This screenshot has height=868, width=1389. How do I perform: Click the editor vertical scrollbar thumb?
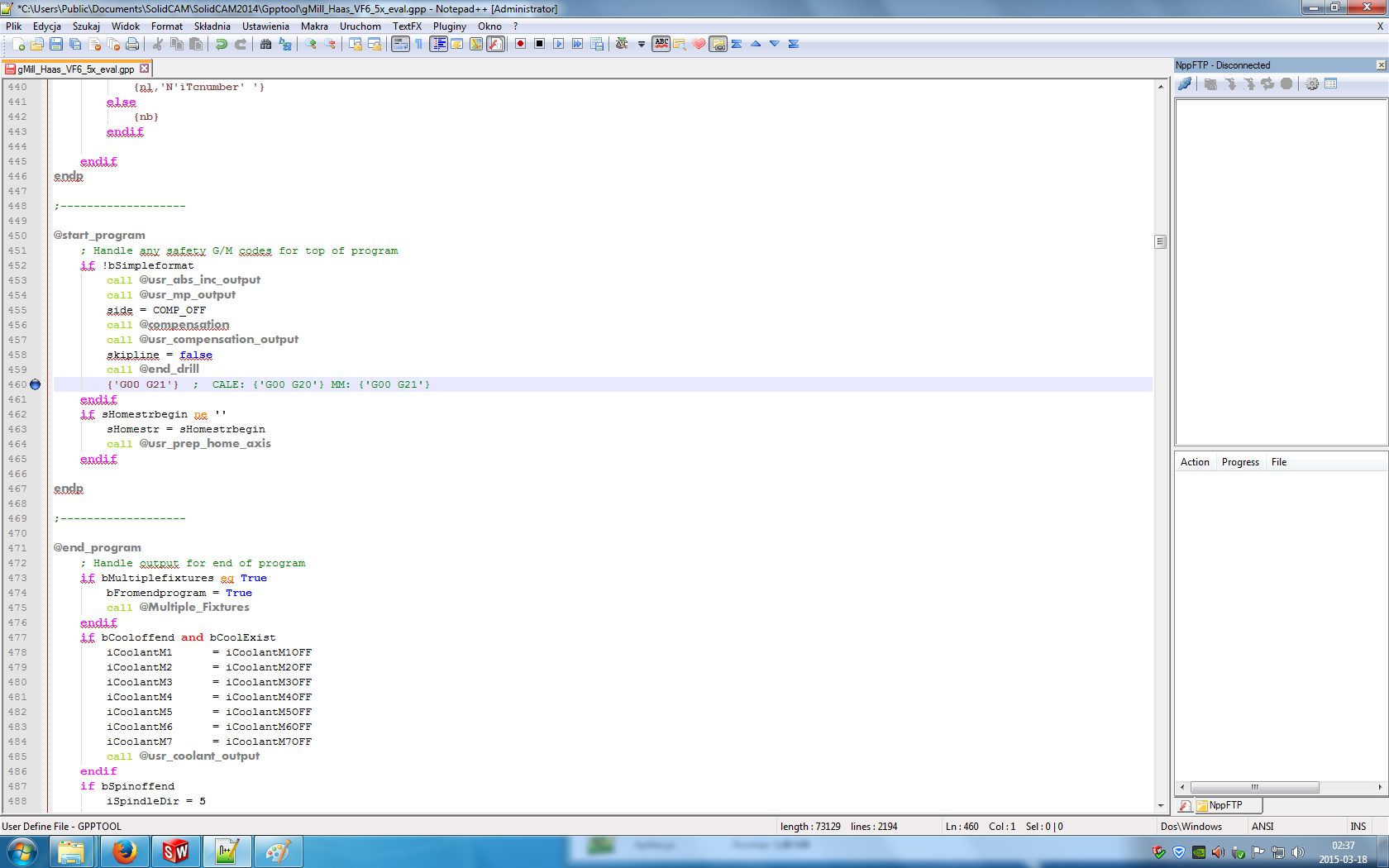tap(1161, 241)
